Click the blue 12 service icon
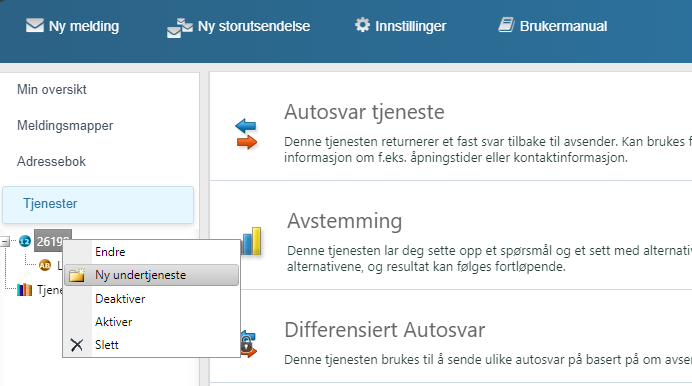 point(25,241)
